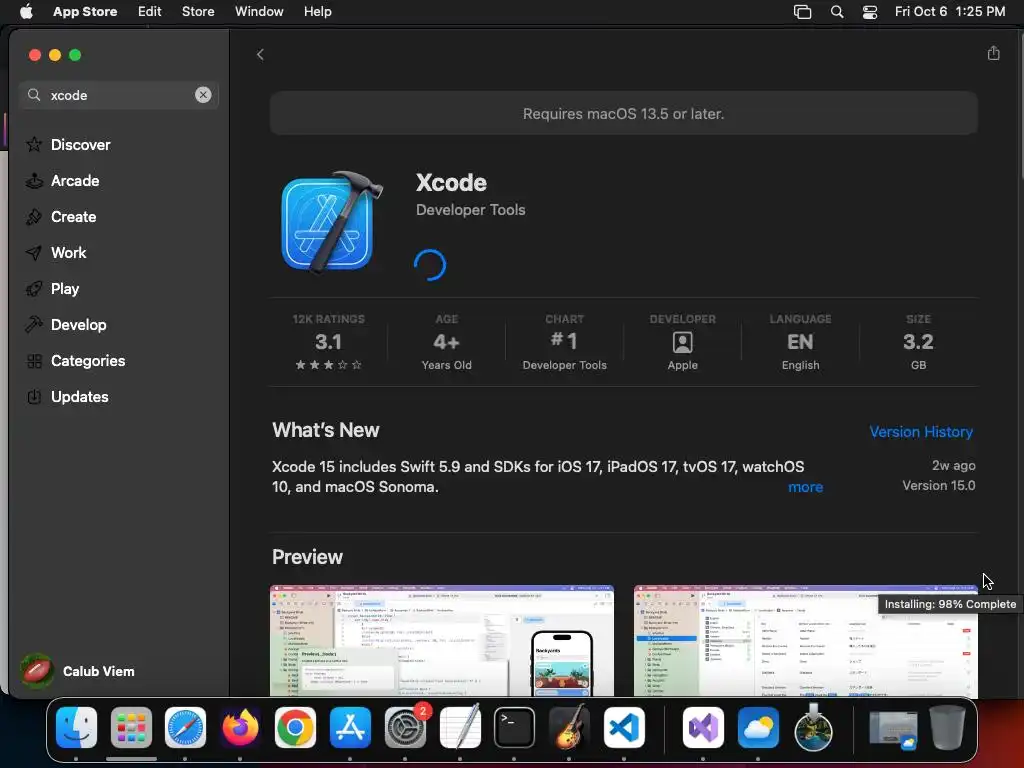Image resolution: width=1024 pixels, height=768 pixels.
Task: Click the Calub Viem avatar picture
Action: 37,671
